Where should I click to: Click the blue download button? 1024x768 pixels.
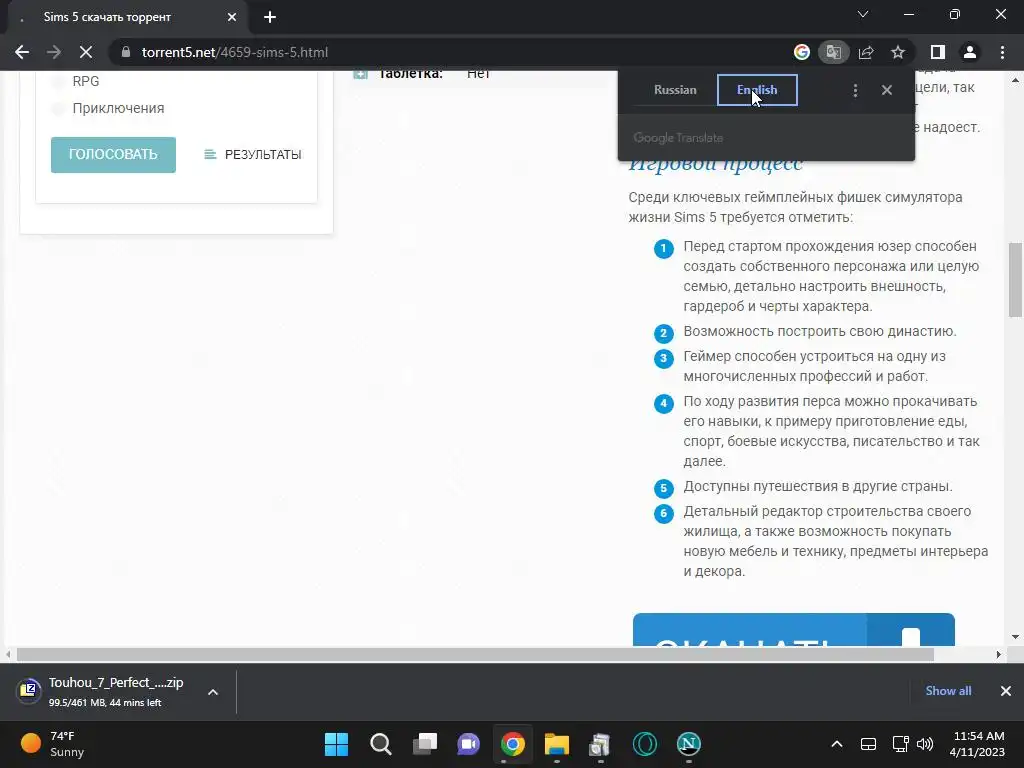click(793, 630)
